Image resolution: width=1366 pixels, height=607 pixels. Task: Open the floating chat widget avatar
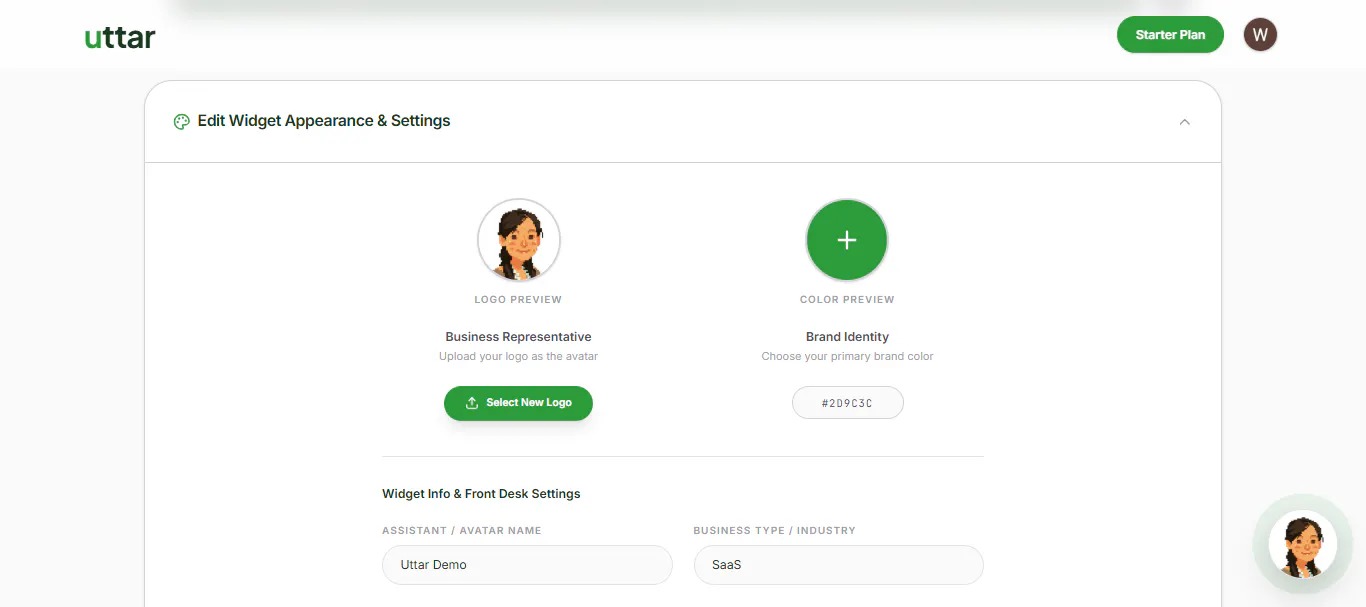(1302, 544)
